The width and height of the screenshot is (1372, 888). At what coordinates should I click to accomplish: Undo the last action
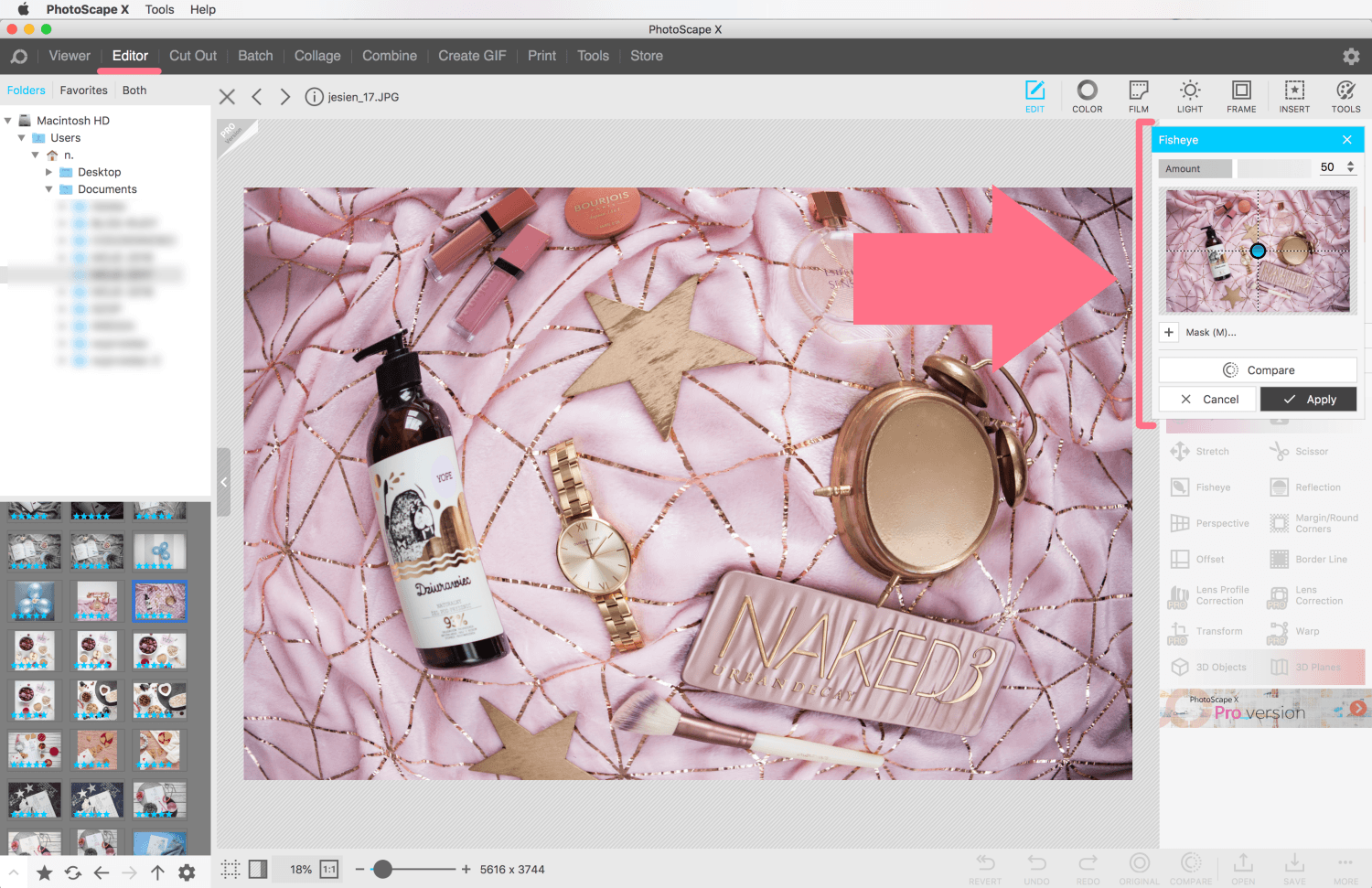[x=1036, y=869]
